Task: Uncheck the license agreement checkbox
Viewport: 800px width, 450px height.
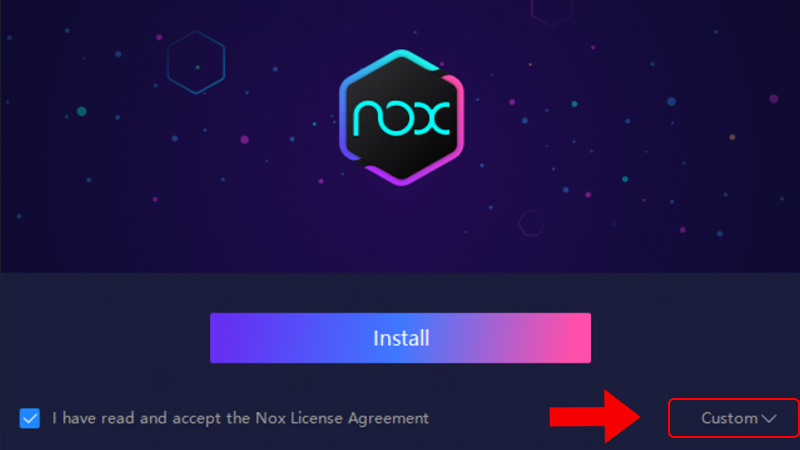Action: [x=30, y=418]
